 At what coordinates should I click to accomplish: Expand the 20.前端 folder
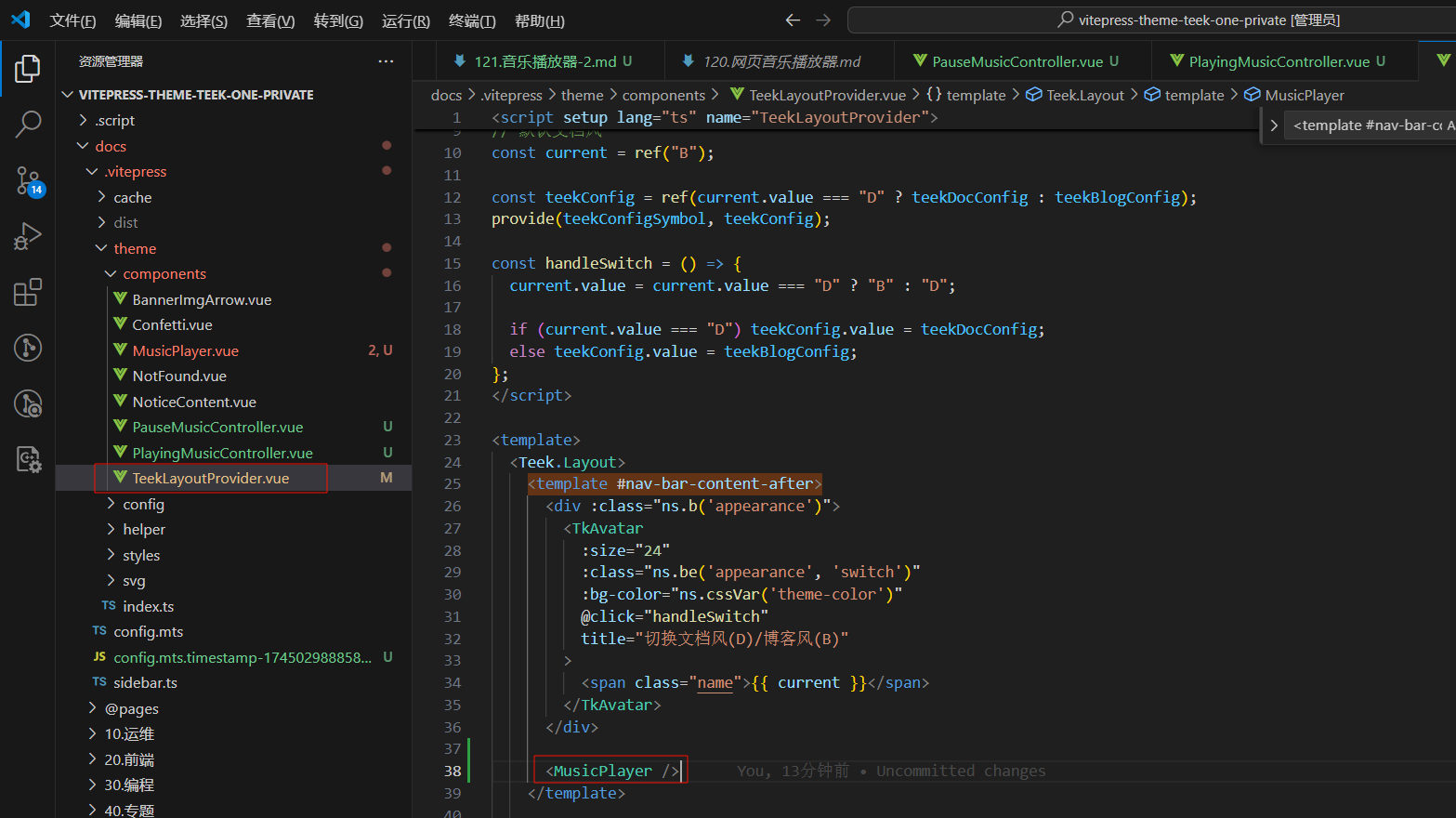pos(92,759)
